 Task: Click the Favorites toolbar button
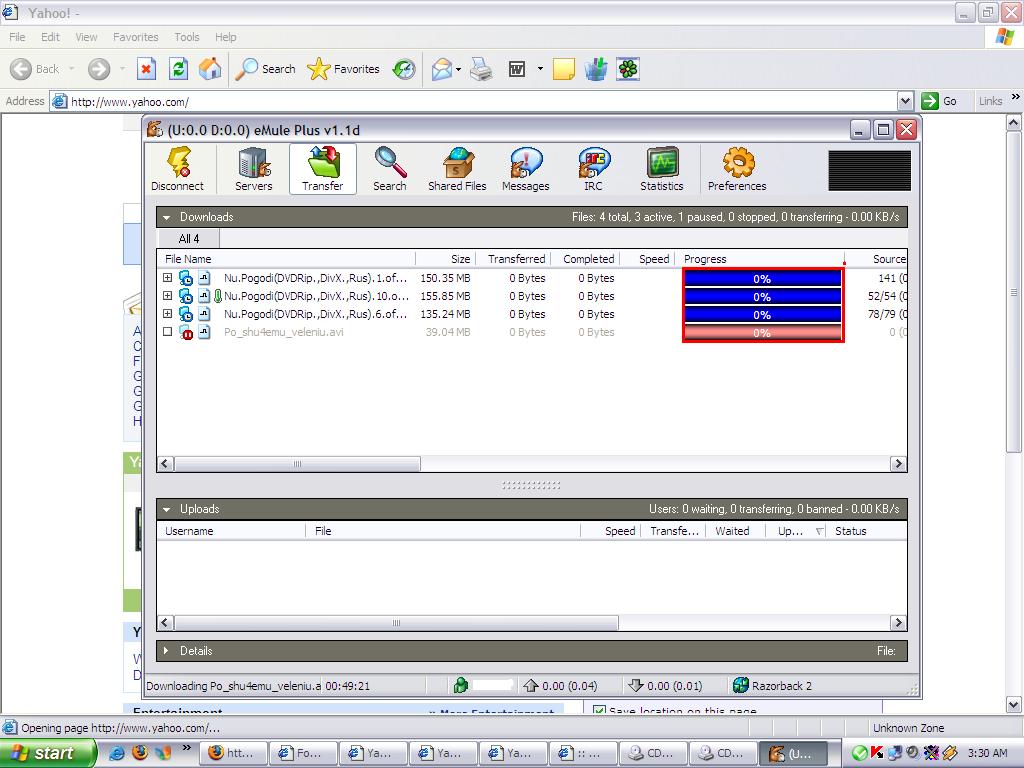point(344,69)
